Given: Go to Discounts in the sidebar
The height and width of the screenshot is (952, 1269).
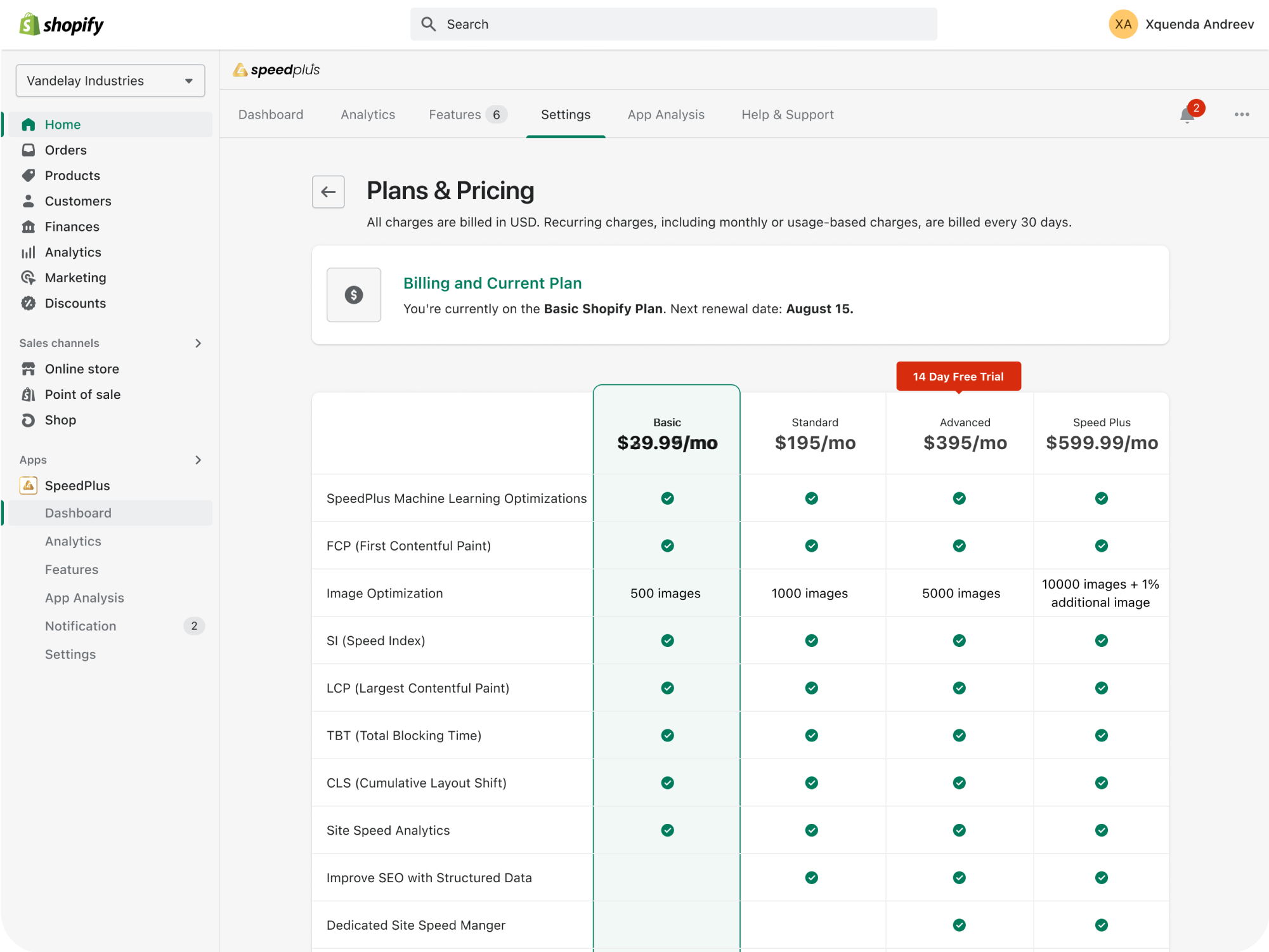Looking at the screenshot, I should [75, 303].
